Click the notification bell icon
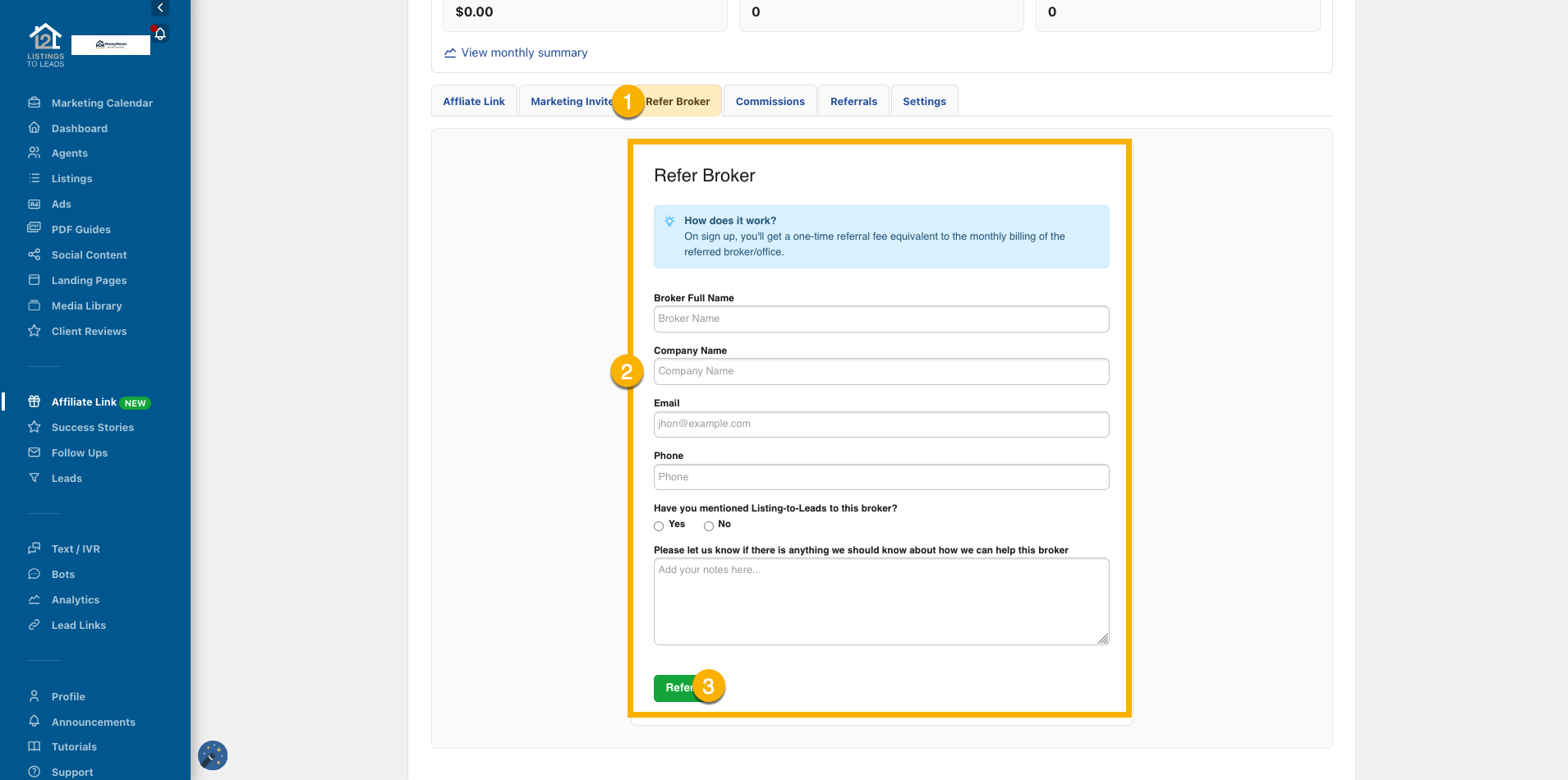The image size is (1568, 780). pos(160,34)
